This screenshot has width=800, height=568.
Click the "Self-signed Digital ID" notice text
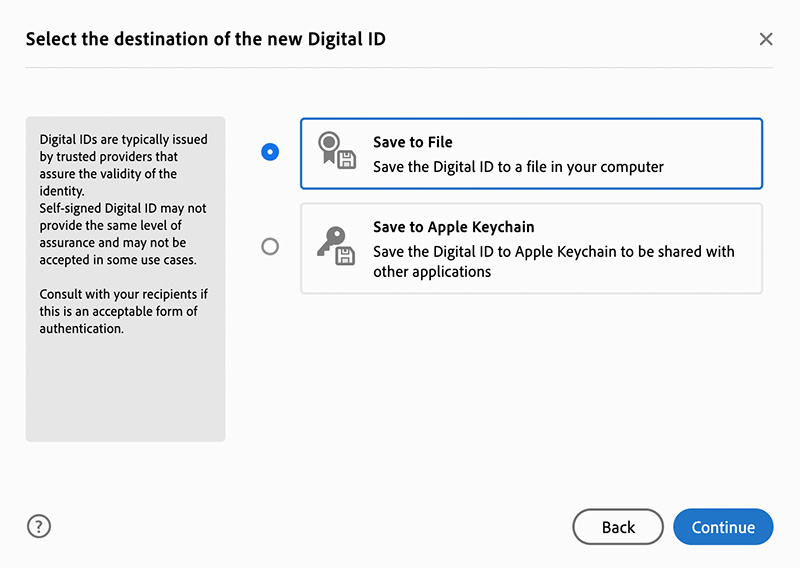click(122, 234)
